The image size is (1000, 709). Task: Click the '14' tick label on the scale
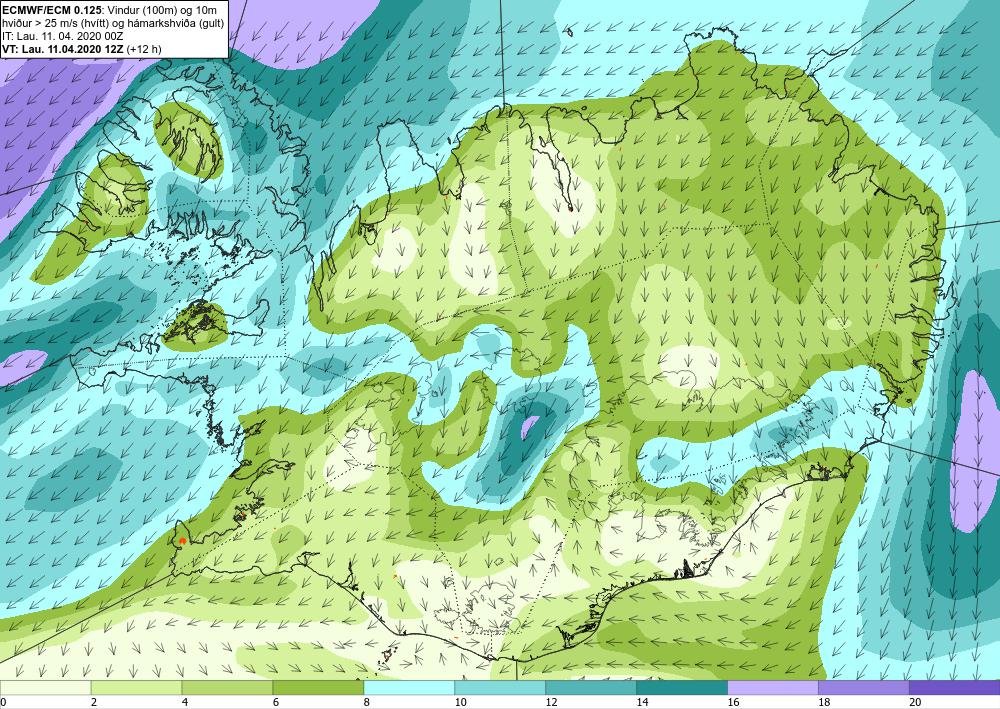click(642, 702)
